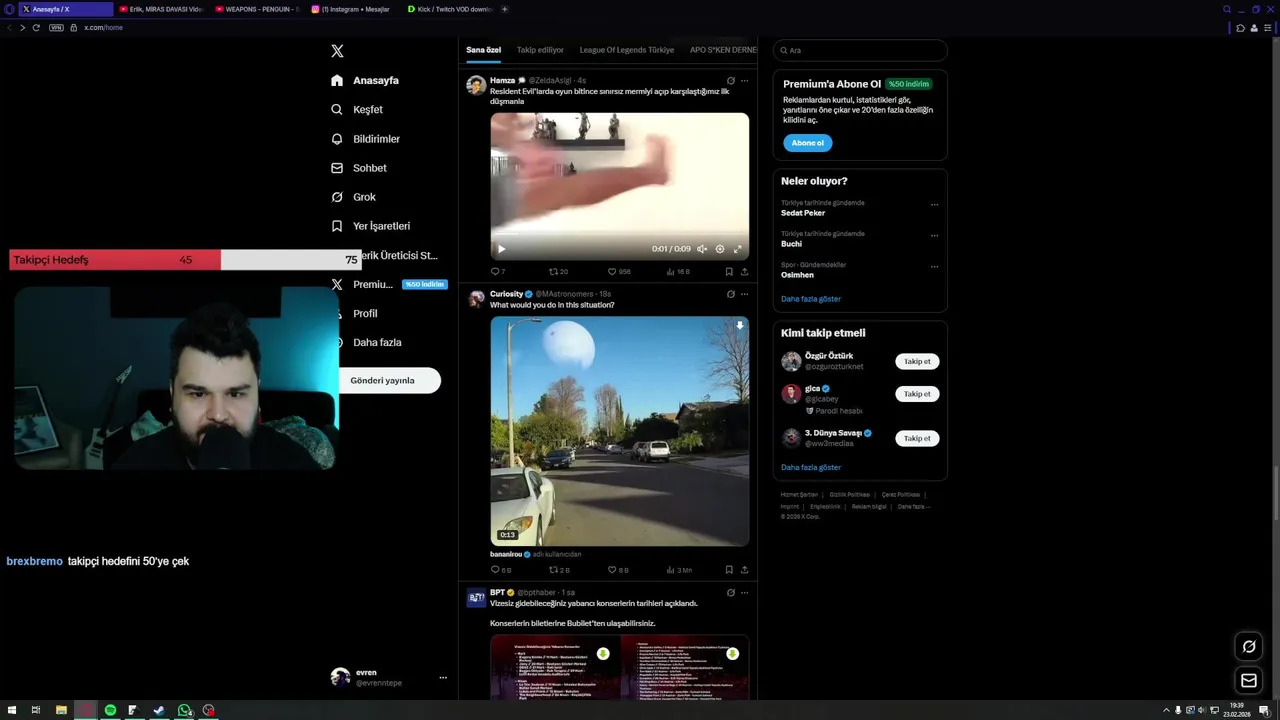Image resolution: width=1280 pixels, height=720 pixels.
Task: Open WhatsApp from the taskbar
Action: 184,710
